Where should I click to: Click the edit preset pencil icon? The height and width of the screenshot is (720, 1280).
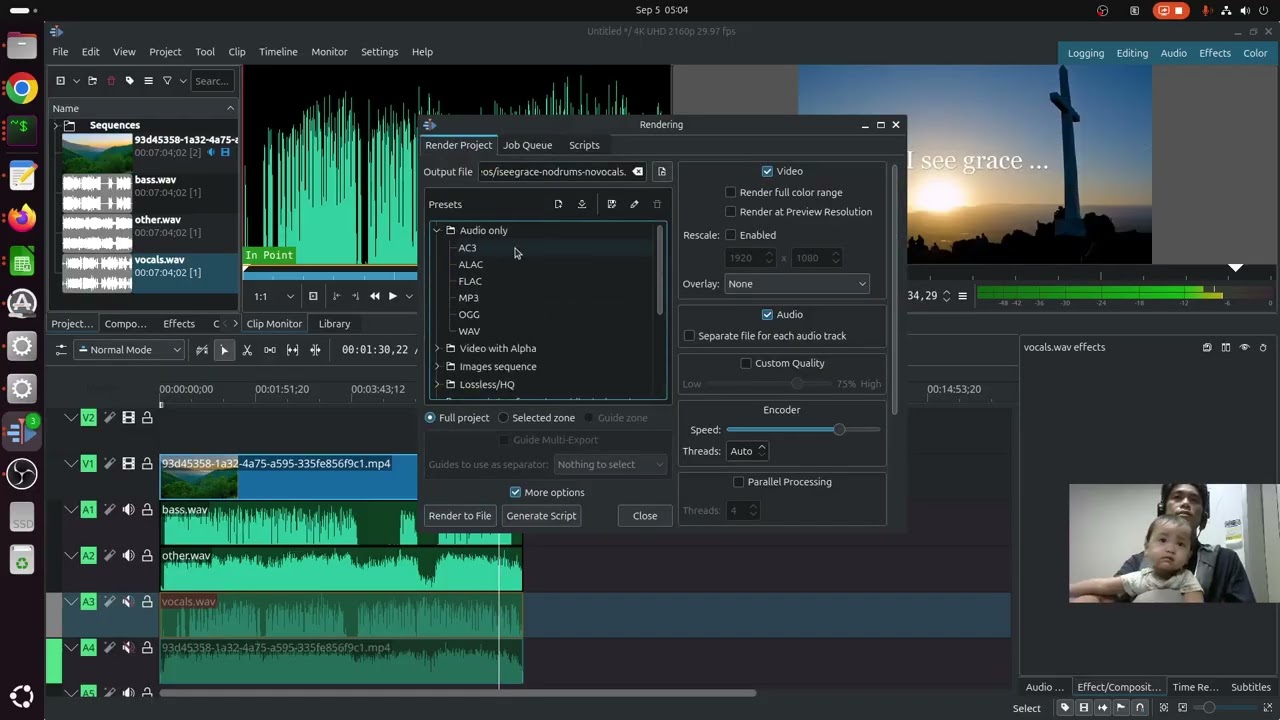[634, 205]
